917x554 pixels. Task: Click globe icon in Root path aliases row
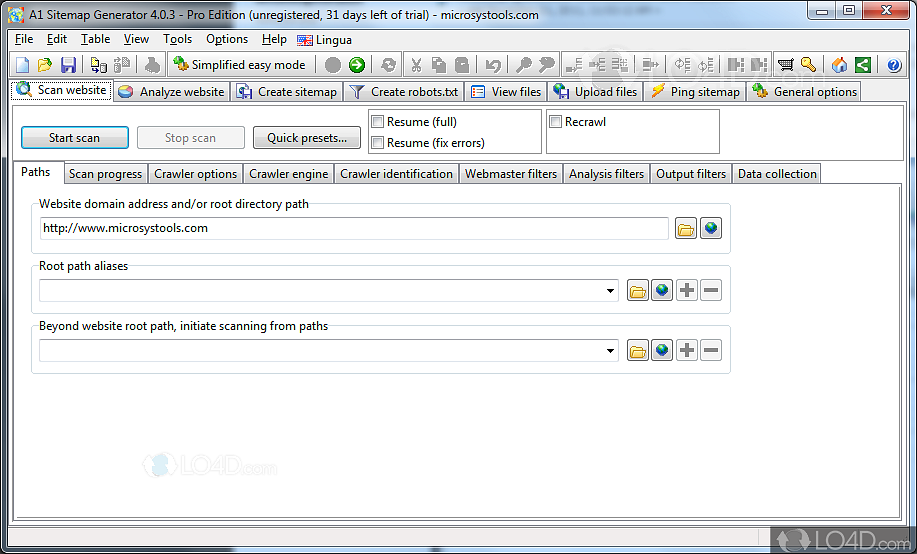pyautogui.click(x=662, y=290)
